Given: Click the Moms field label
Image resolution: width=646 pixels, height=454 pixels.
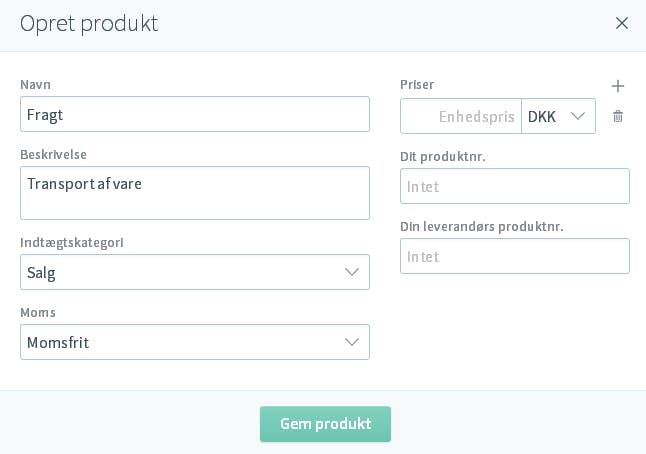Looking at the screenshot, I should click(x=38, y=312).
